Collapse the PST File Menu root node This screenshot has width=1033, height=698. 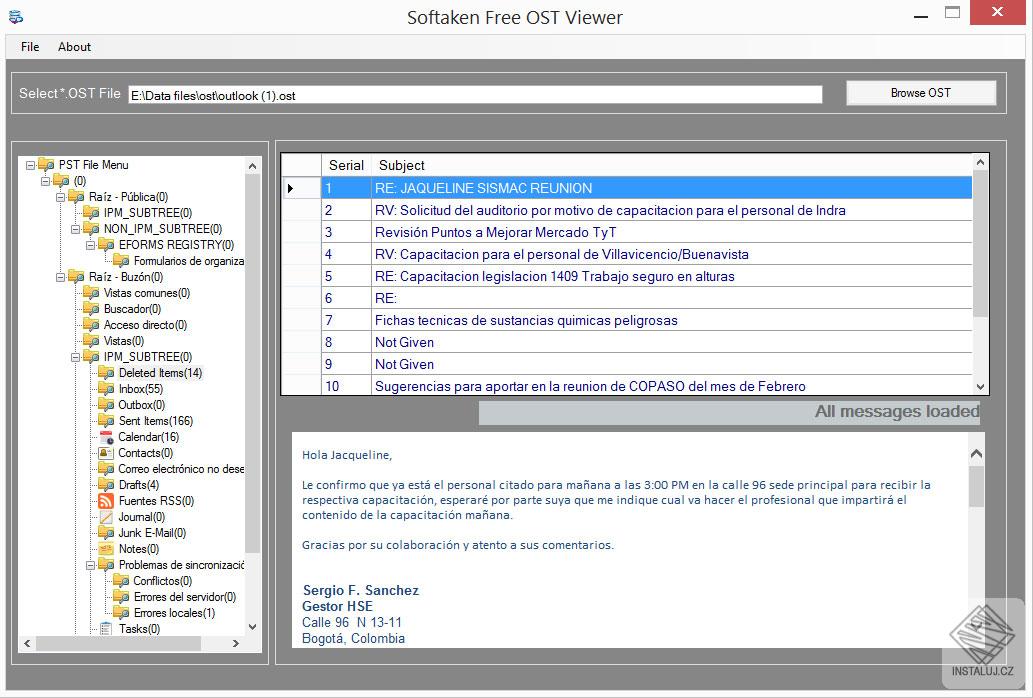[x=30, y=165]
